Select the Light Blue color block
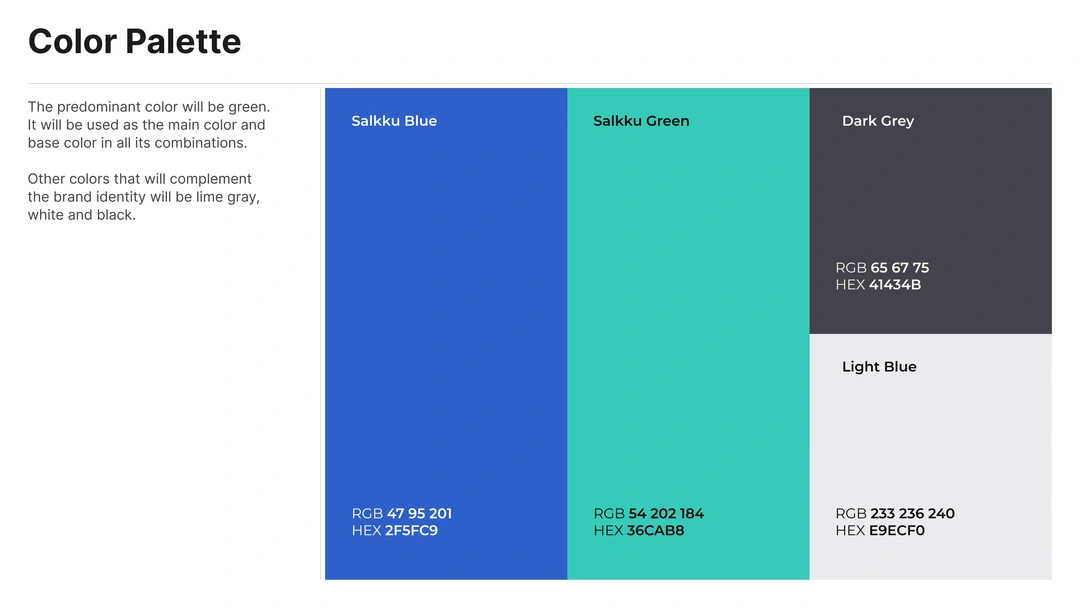This screenshot has height=608, width=1080. tap(930, 440)
